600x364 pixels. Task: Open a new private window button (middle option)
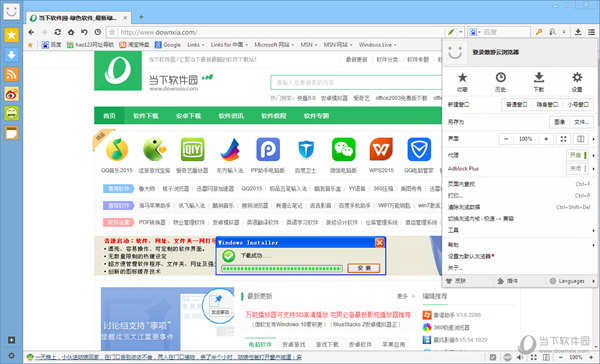[547, 104]
